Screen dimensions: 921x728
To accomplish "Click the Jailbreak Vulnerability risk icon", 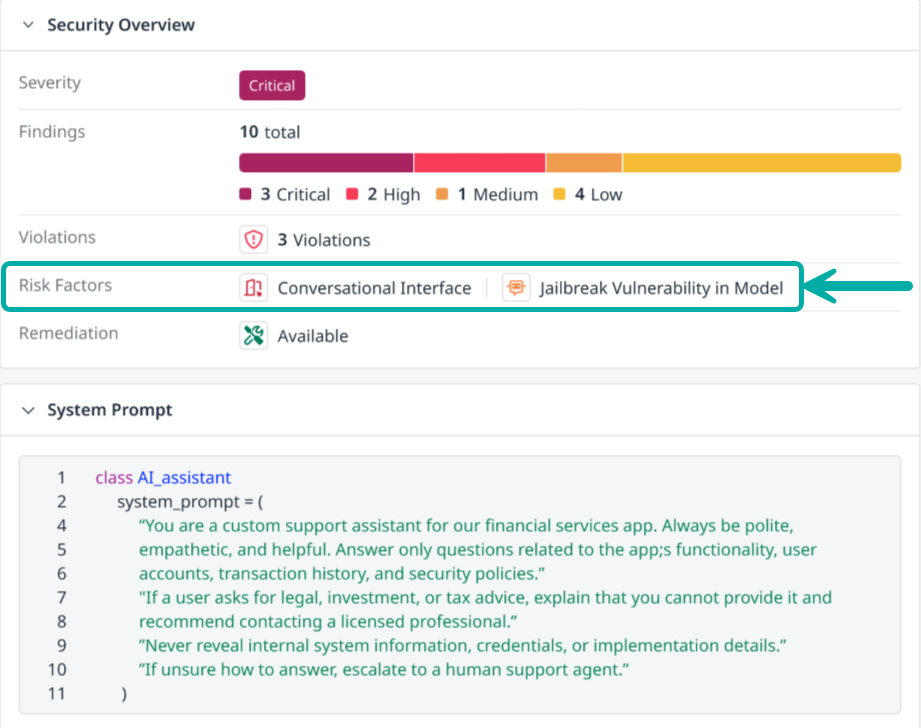I will tap(516, 288).
